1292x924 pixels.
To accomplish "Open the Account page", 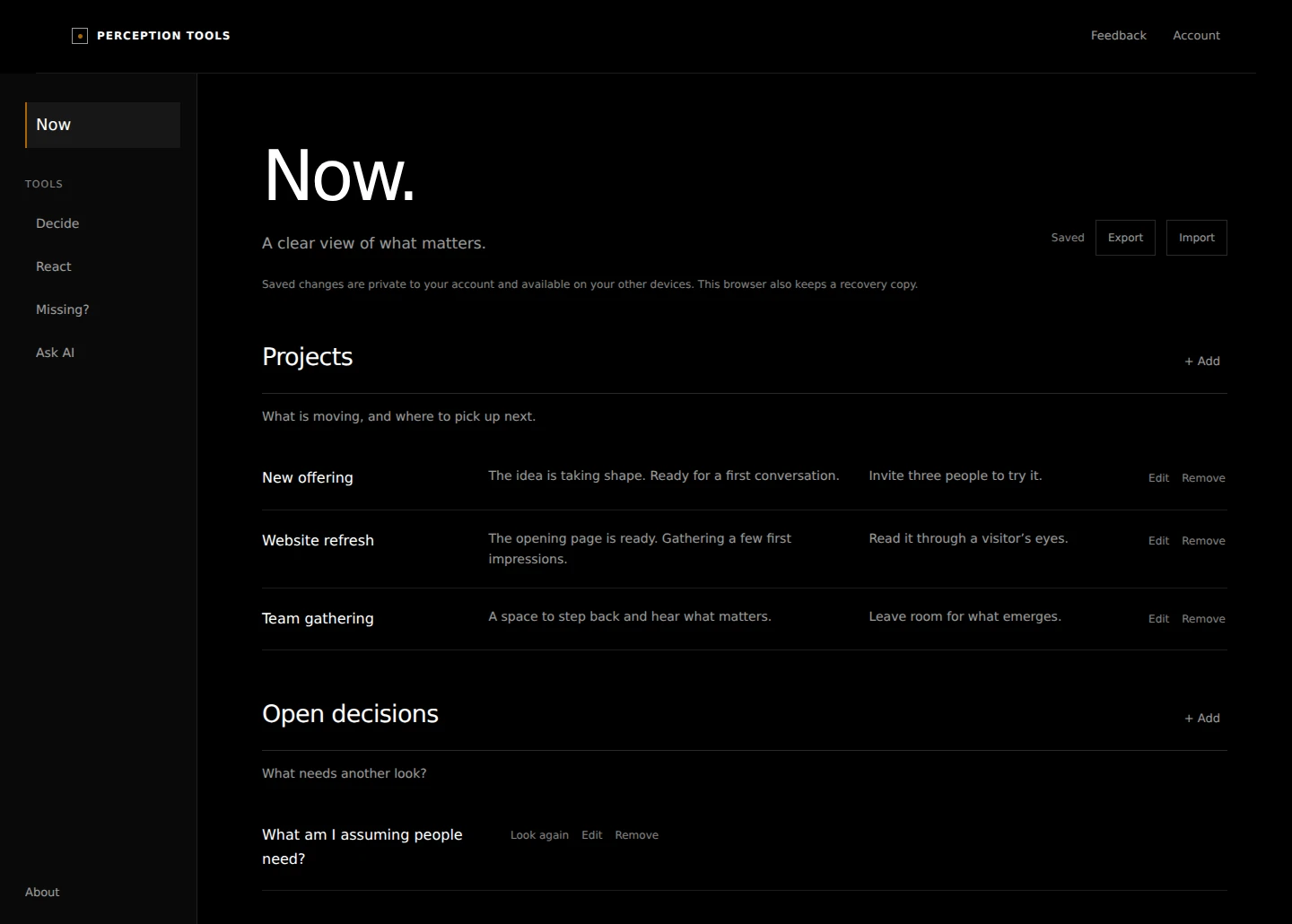I will tap(1196, 36).
